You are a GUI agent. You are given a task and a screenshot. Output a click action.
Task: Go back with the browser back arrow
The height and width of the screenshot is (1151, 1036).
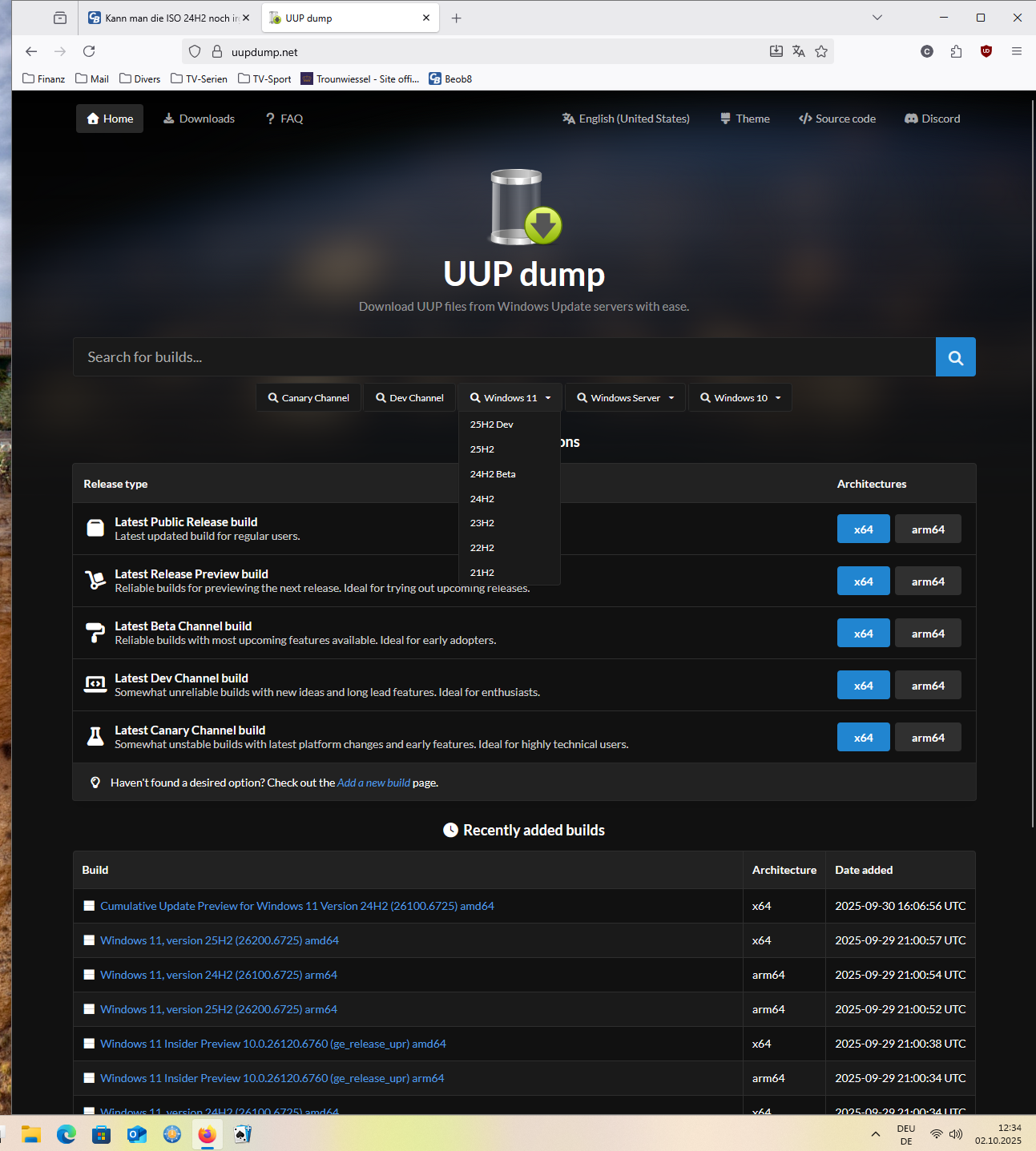[x=31, y=51]
